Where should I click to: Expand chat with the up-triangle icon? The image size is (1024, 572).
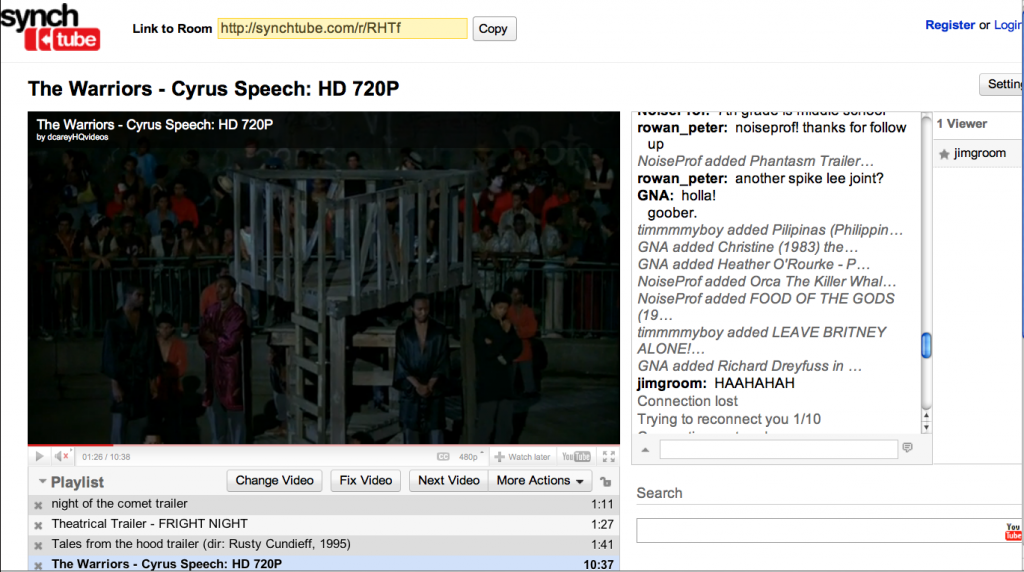click(645, 449)
